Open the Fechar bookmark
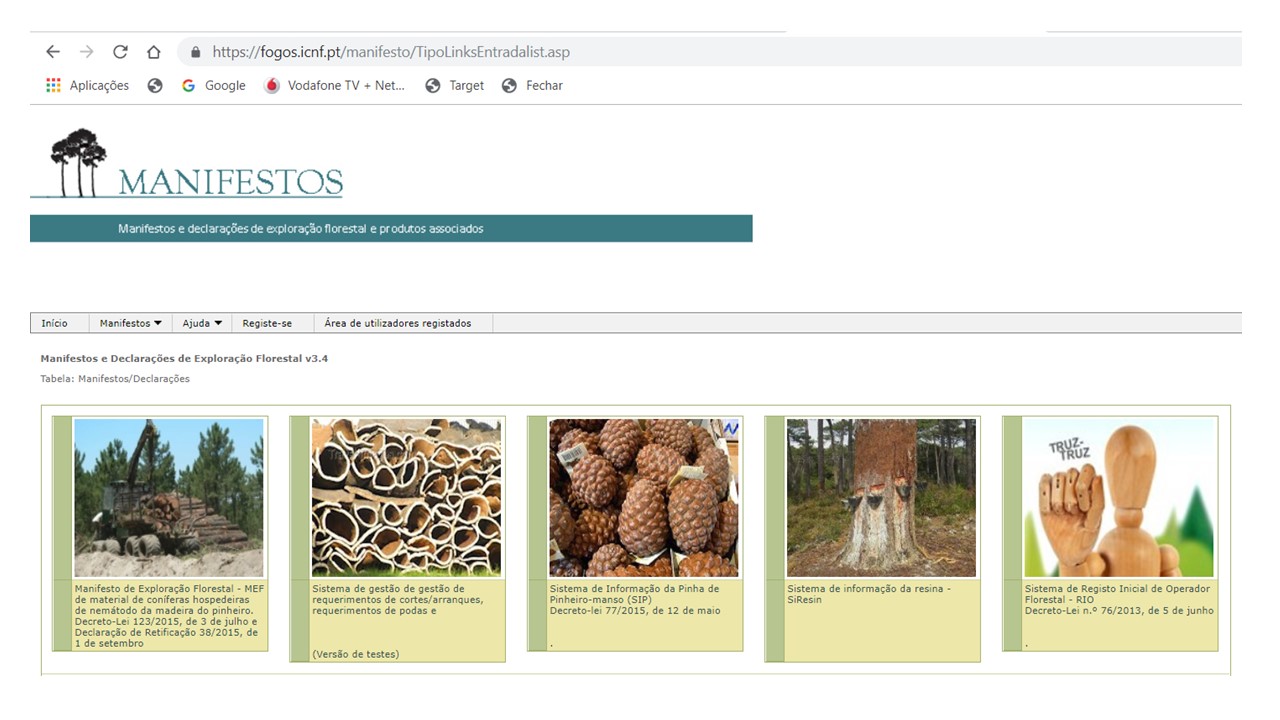The height and width of the screenshot is (720, 1280). 532,86
